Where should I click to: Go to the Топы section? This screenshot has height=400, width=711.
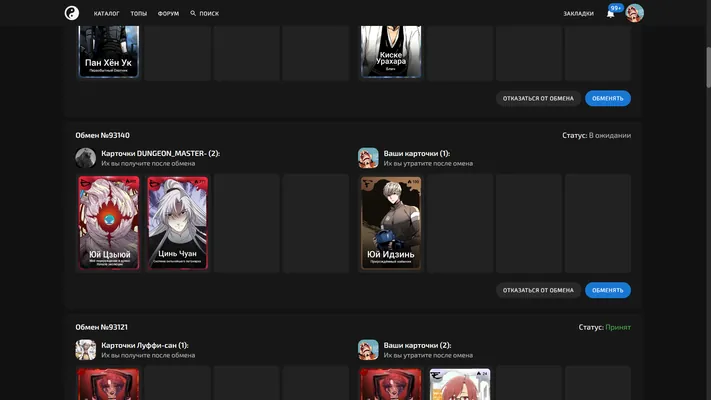[x=139, y=14]
